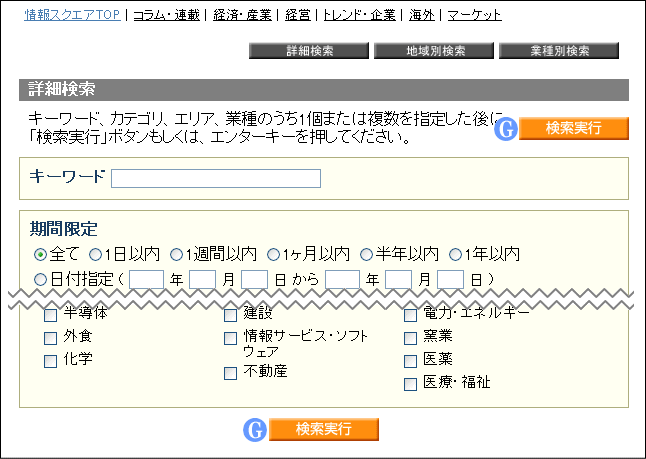Focus the start month field before から
The image size is (646, 459).
tap(202, 280)
